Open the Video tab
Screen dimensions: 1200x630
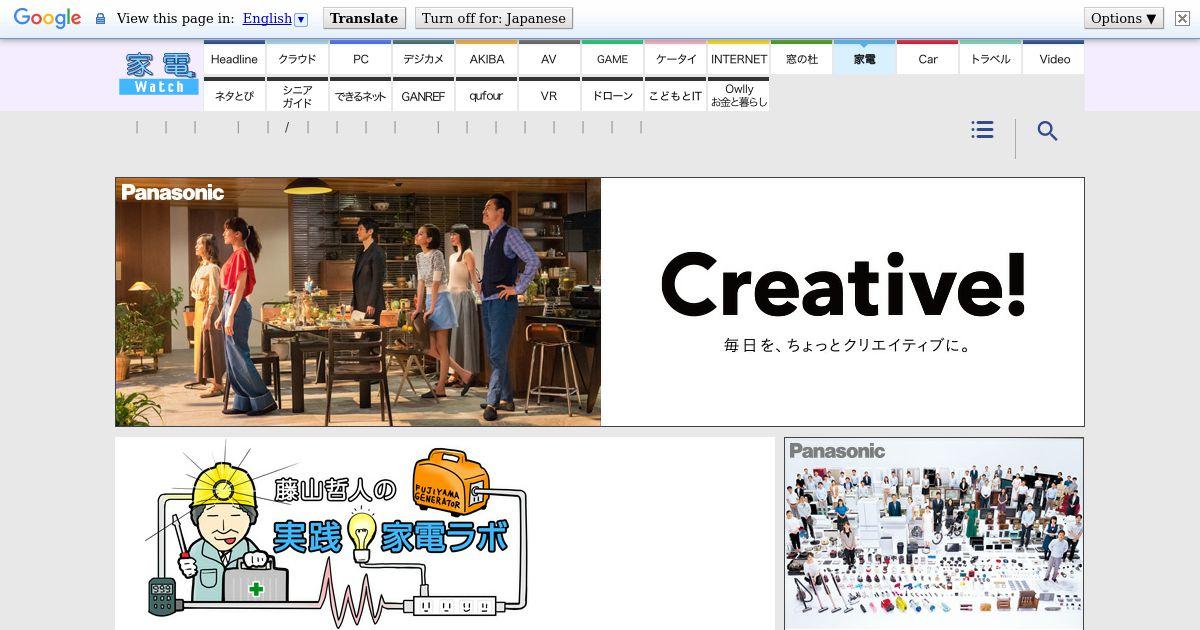tap(1054, 58)
